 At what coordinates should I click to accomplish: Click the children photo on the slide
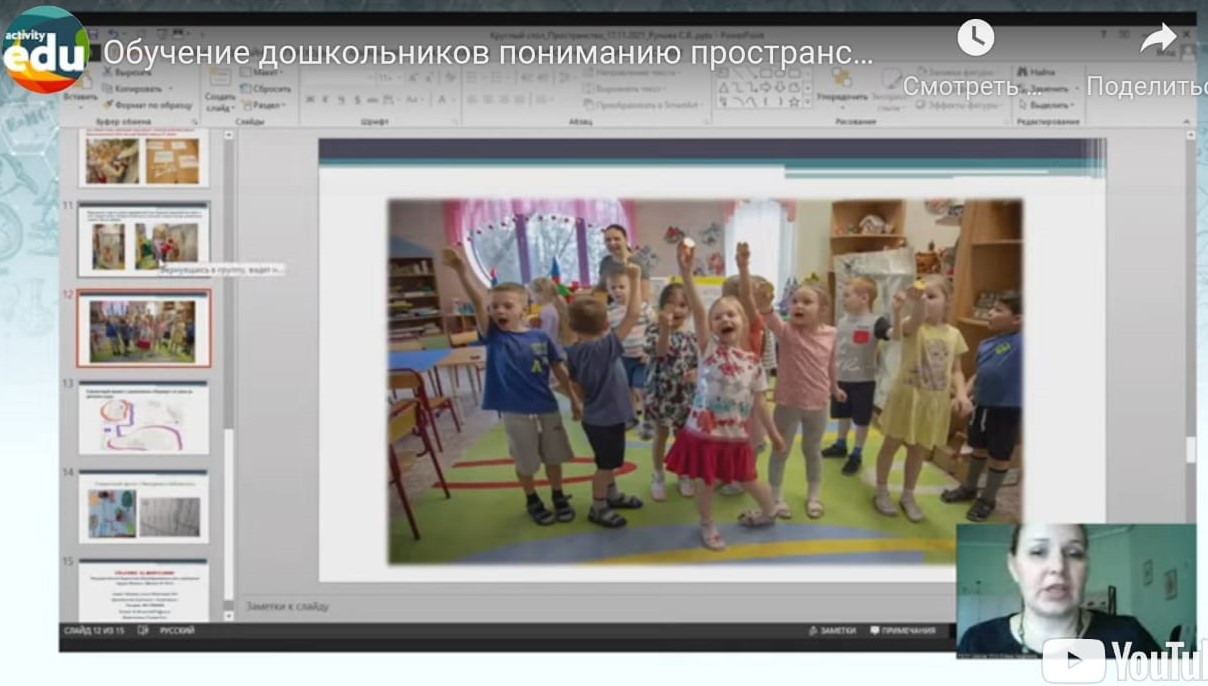705,381
